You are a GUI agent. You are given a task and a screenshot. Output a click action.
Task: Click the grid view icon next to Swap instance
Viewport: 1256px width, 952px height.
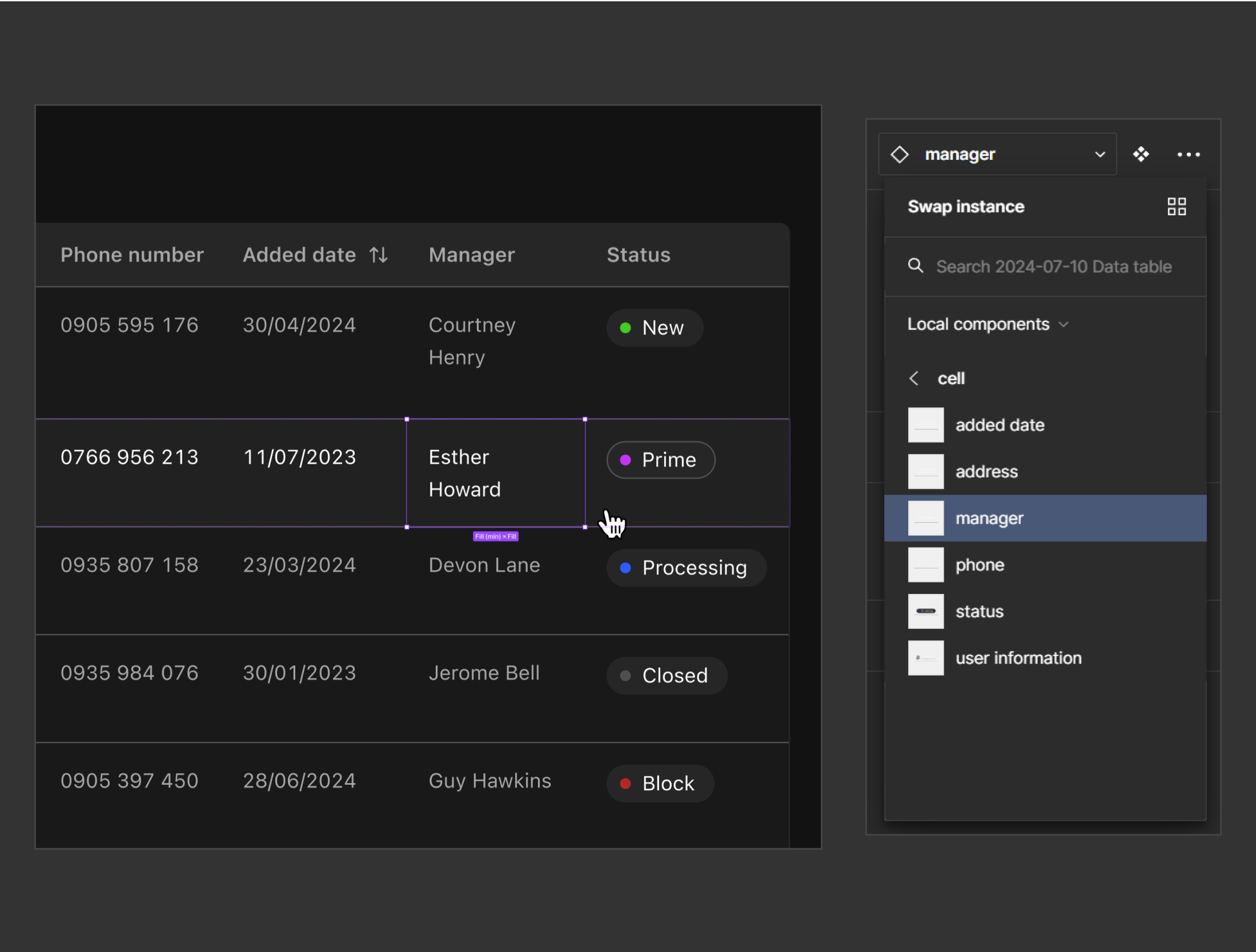[x=1177, y=206]
